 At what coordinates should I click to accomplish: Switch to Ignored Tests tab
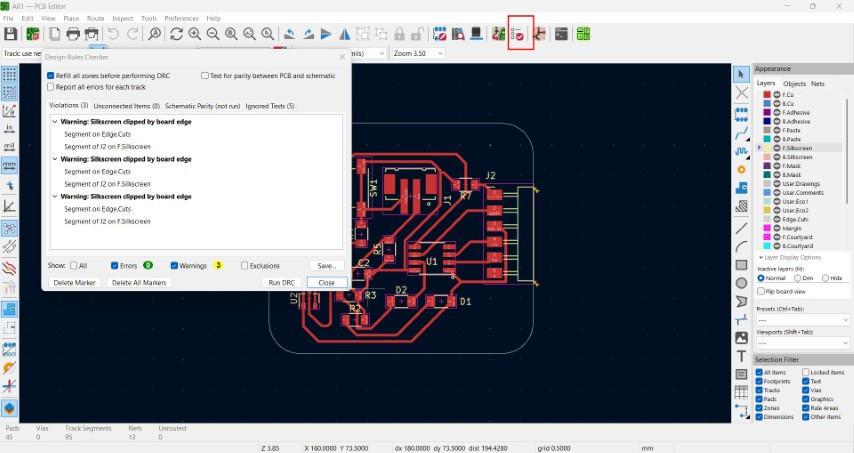270,106
